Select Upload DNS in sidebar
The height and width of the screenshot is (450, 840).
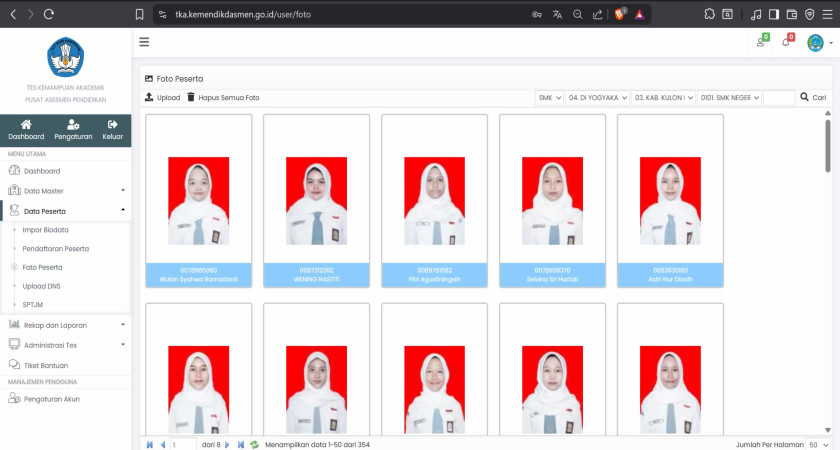41,286
